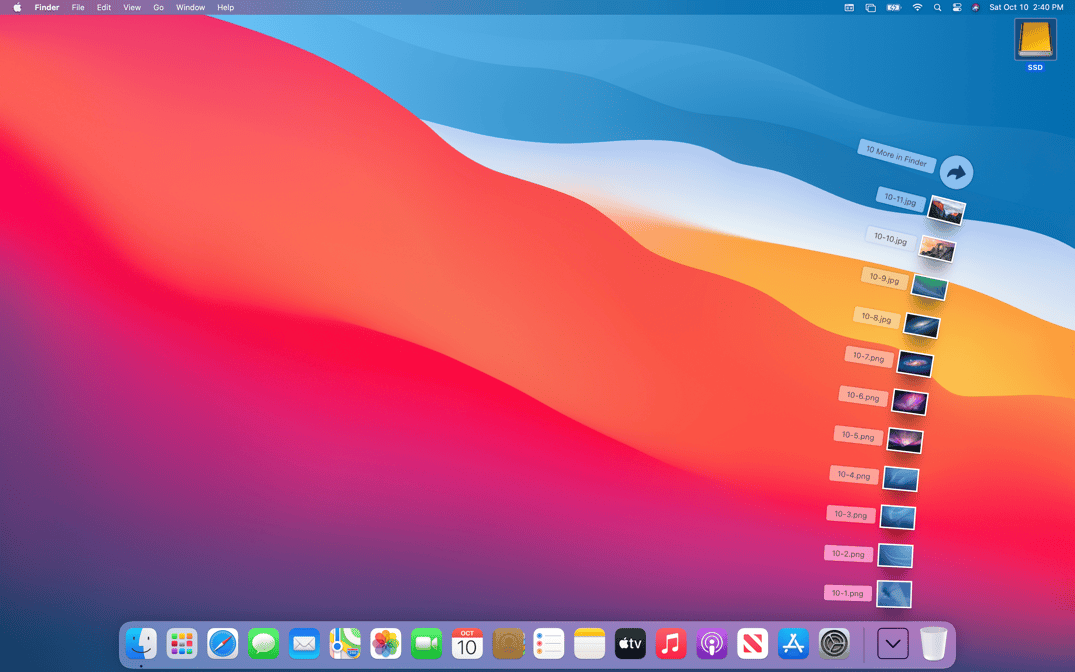
Task: Click the 10-2.png file label
Action: (x=848, y=553)
